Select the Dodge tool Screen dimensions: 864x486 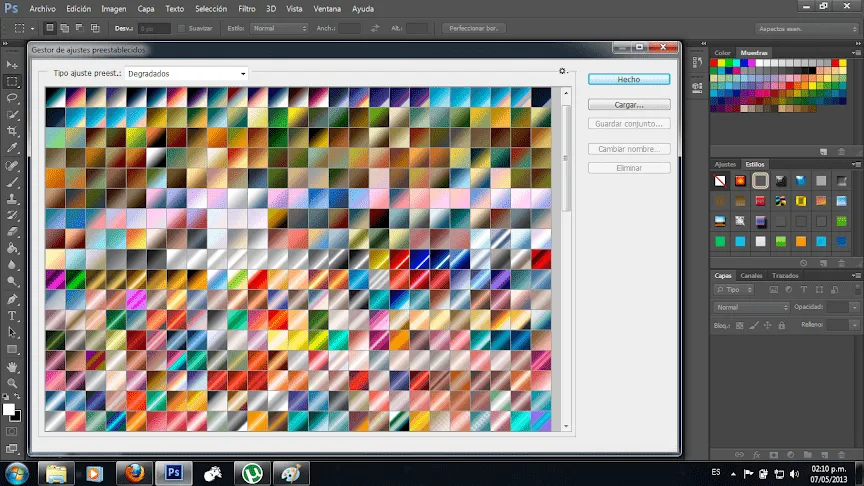pyautogui.click(x=12, y=282)
